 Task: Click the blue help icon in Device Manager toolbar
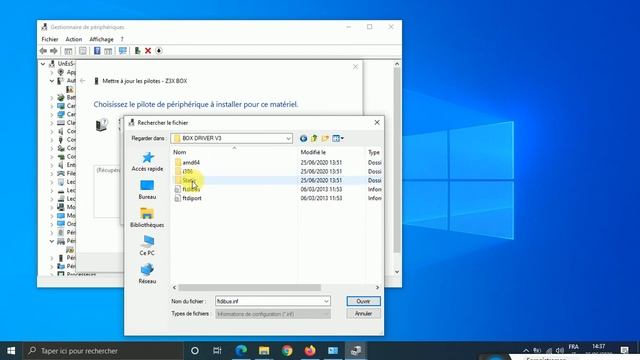[x=97, y=51]
